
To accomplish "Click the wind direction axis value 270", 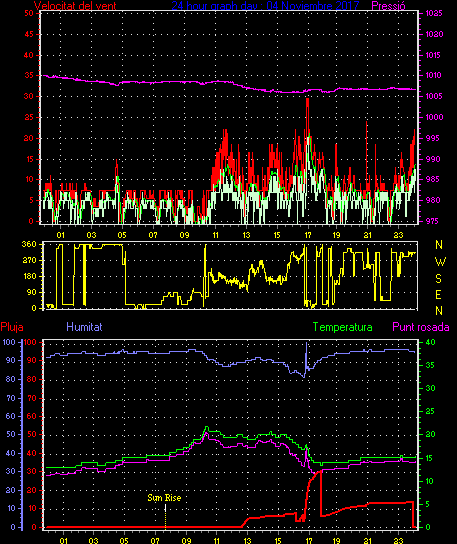I will click(29, 260).
